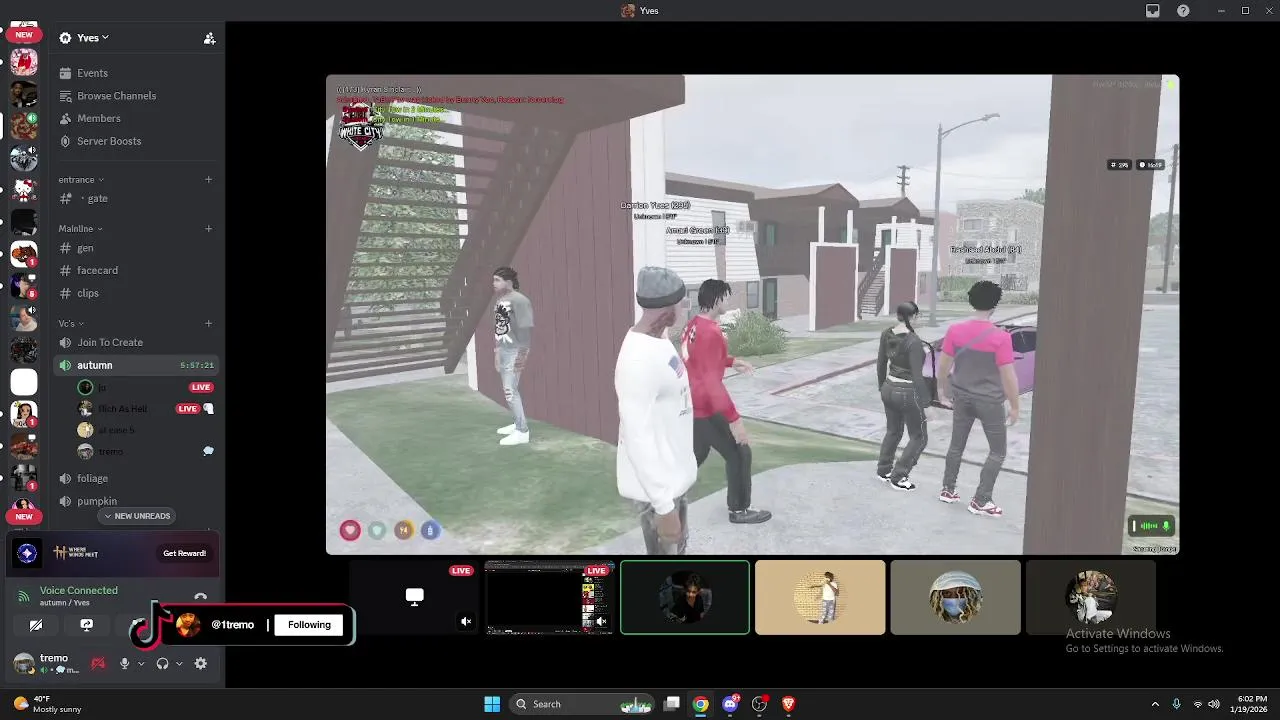Open the Where Winds Meet quest banner
The image size is (1280, 720).
[x=110, y=553]
